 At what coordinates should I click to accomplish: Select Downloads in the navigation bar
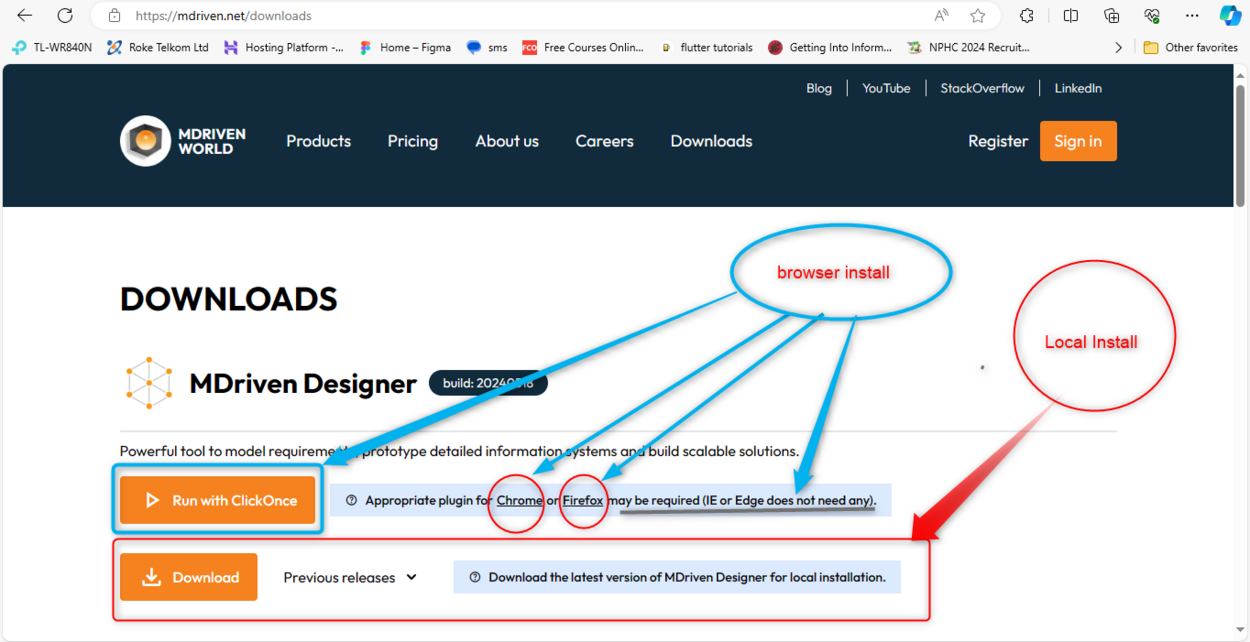[711, 141]
